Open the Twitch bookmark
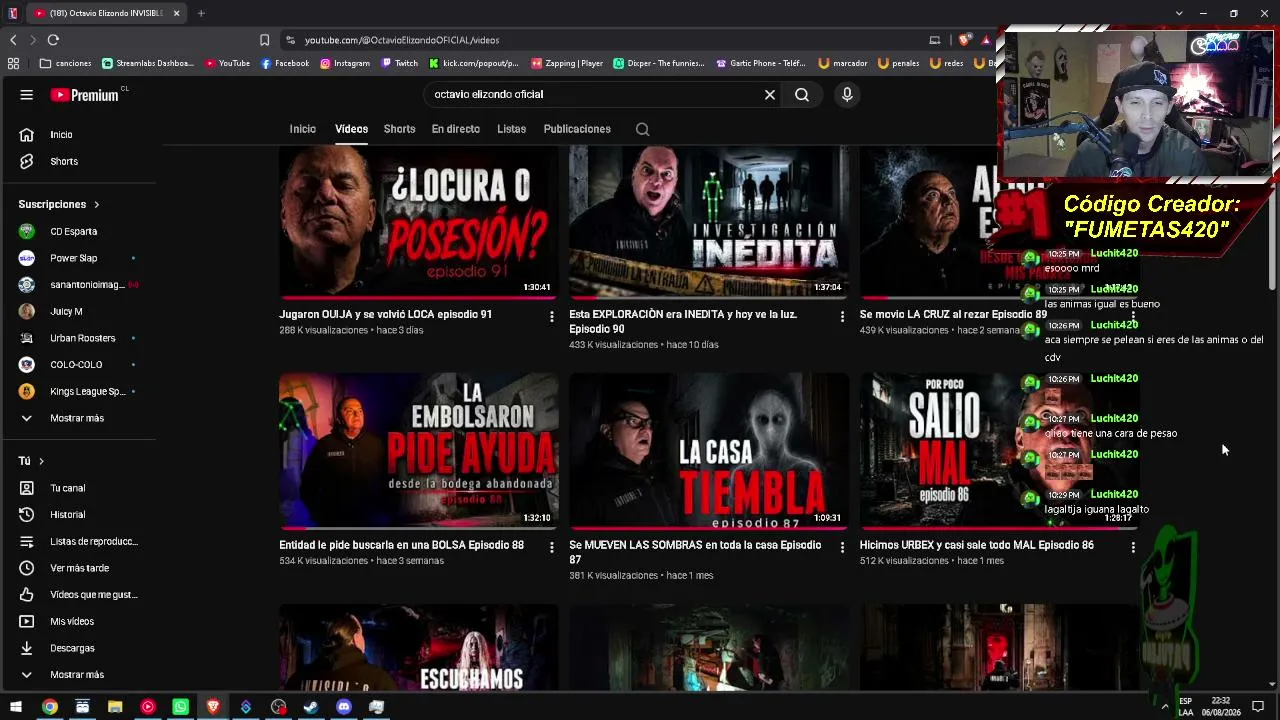The image size is (1280, 720). click(x=400, y=63)
